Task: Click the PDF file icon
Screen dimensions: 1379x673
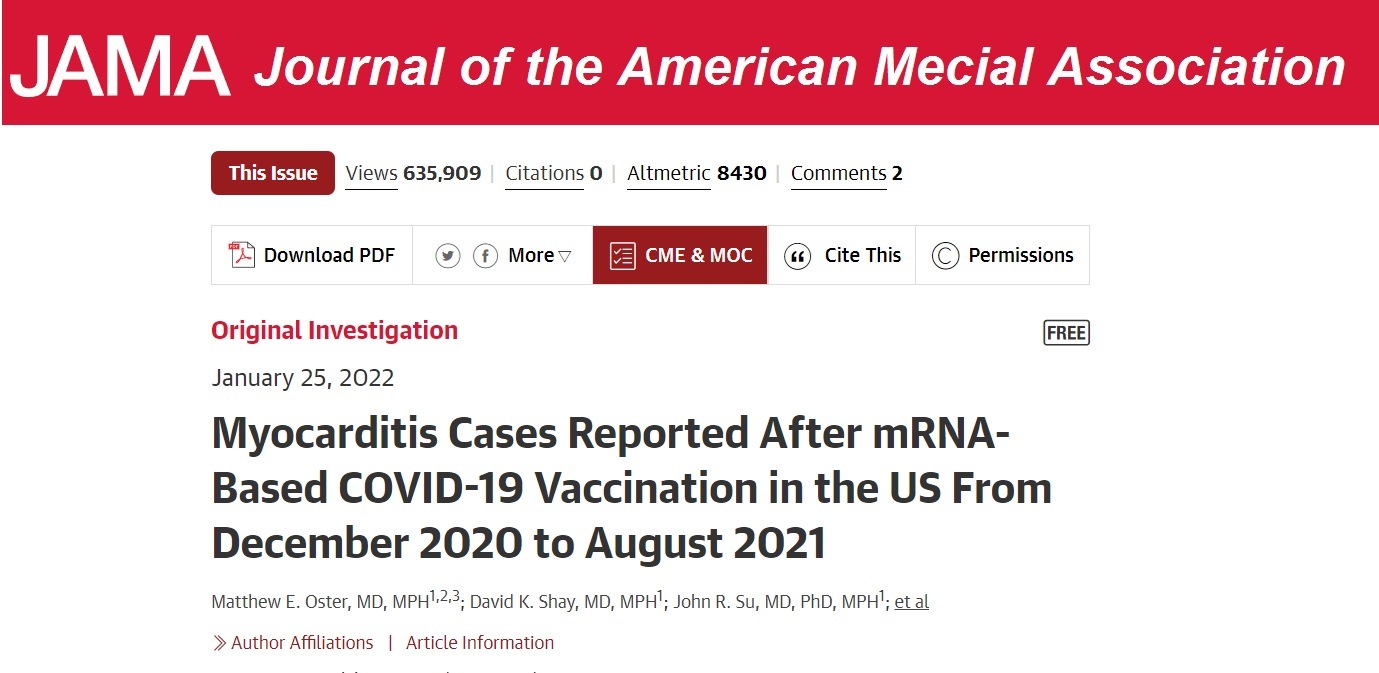Action: pyautogui.click(x=242, y=255)
